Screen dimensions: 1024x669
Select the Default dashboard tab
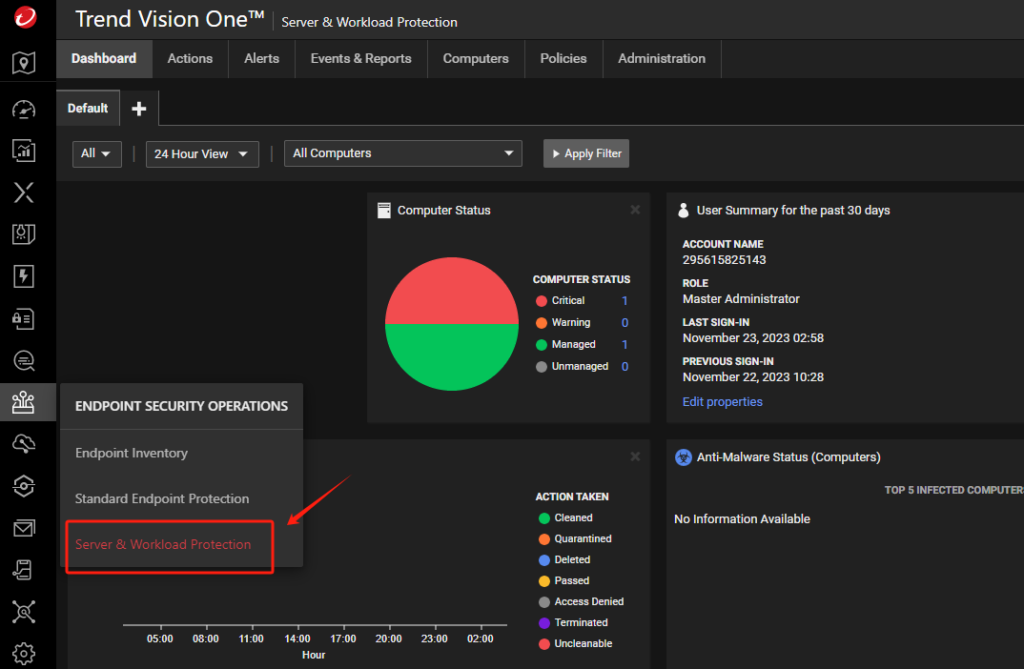pos(88,108)
